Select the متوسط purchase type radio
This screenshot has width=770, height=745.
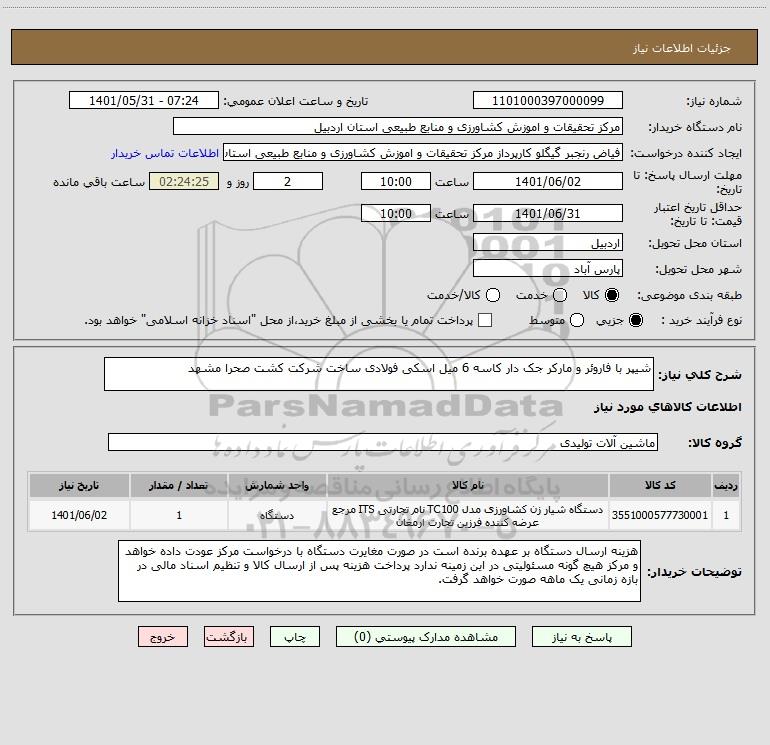click(x=577, y=320)
